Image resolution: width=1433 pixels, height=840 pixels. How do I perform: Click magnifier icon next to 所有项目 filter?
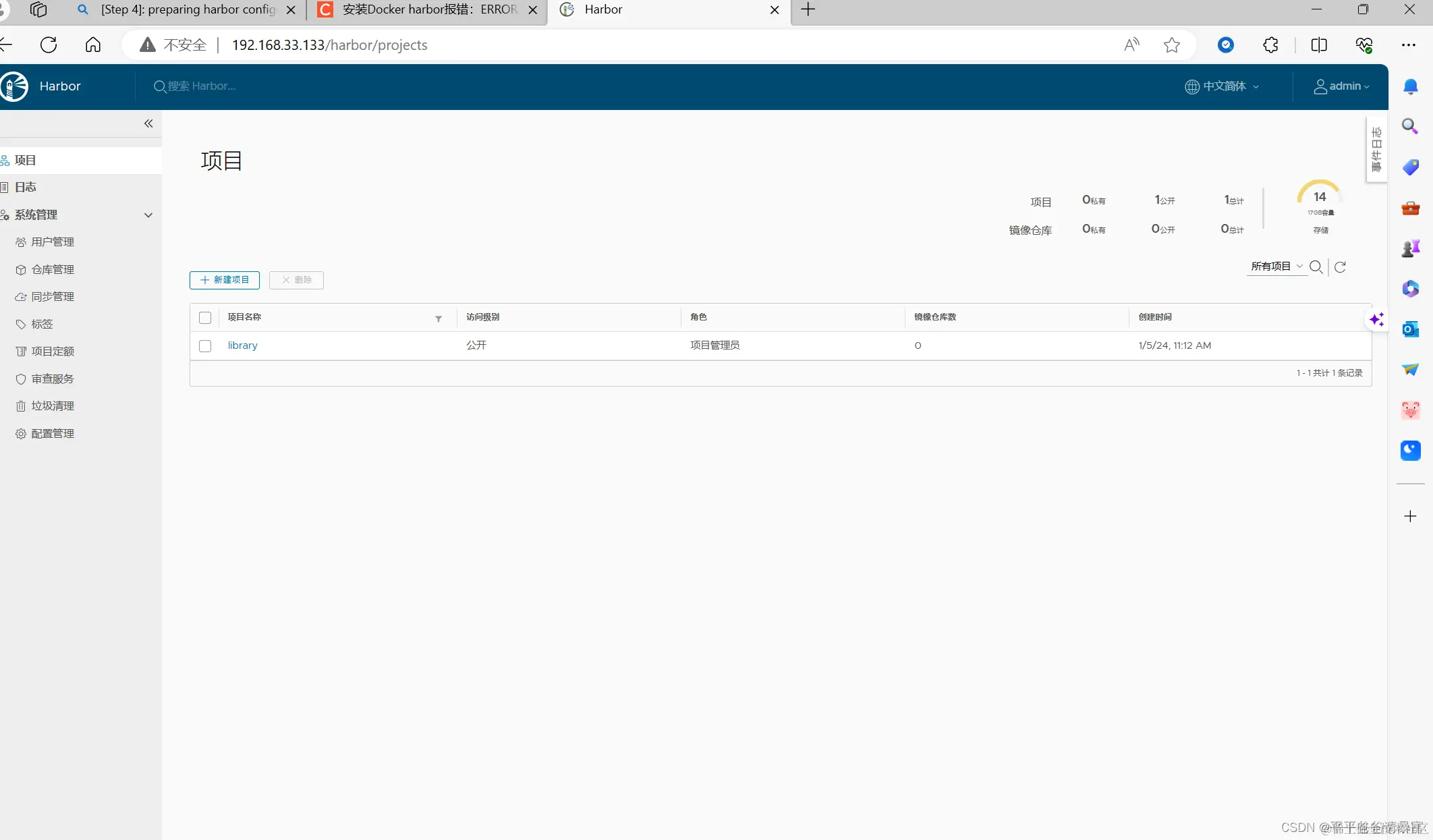click(x=1316, y=267)
